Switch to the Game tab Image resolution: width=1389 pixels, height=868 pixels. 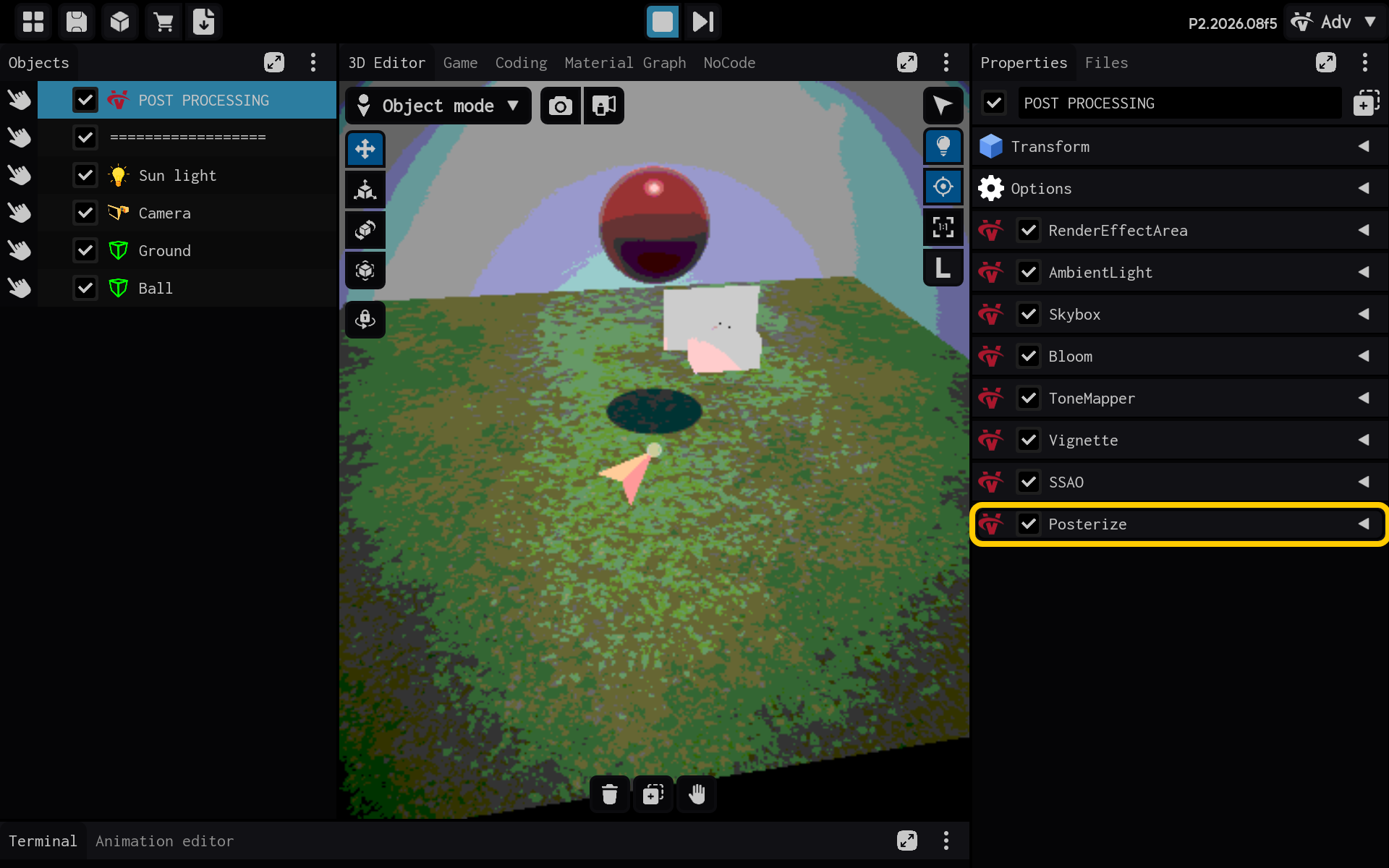(x=460, y=63)
